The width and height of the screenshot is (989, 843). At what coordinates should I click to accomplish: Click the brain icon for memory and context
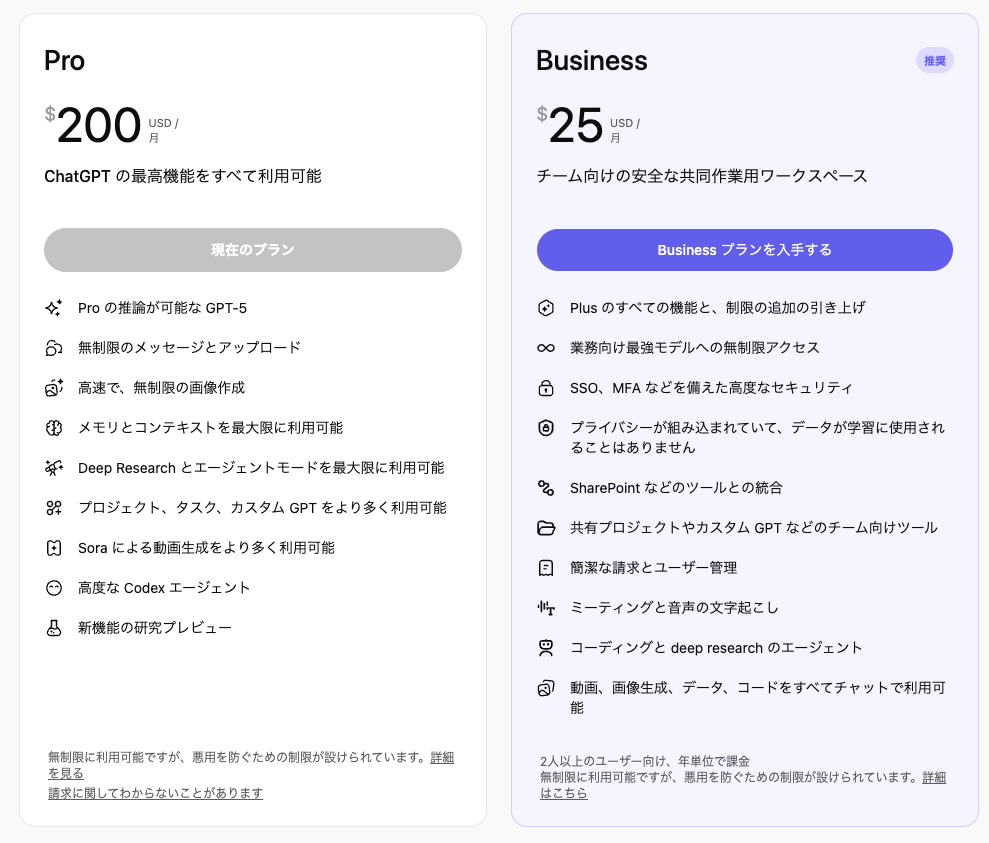point(54,428)
